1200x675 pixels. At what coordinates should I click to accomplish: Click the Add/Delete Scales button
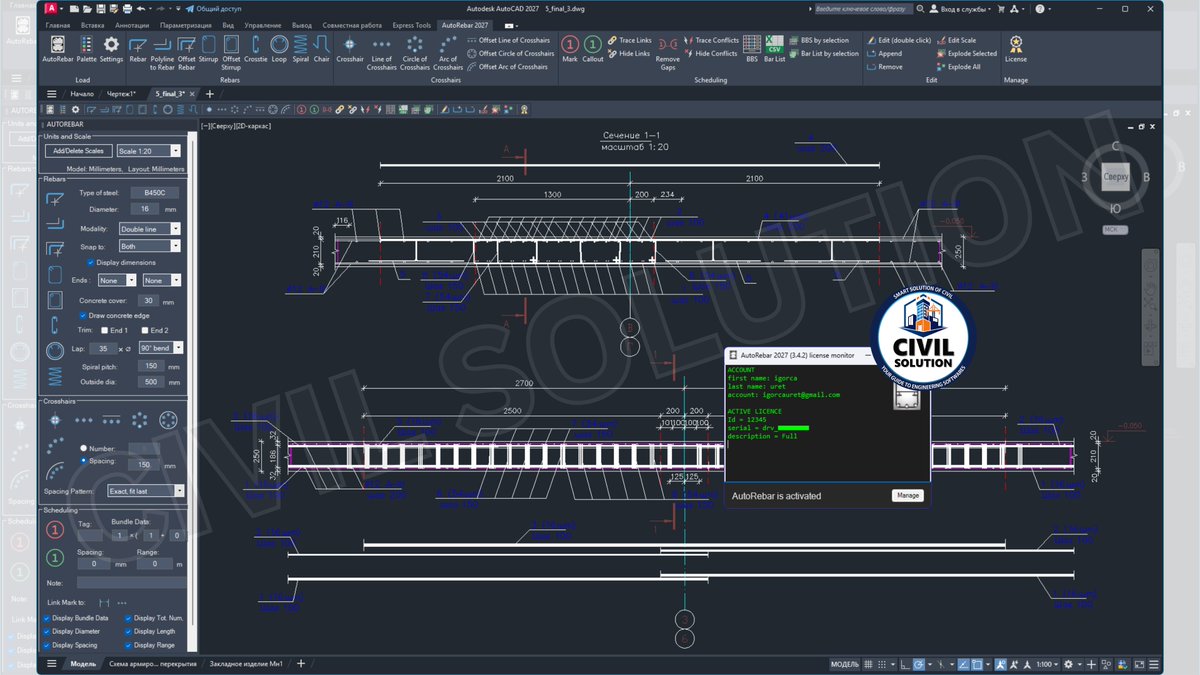(78, 151)
